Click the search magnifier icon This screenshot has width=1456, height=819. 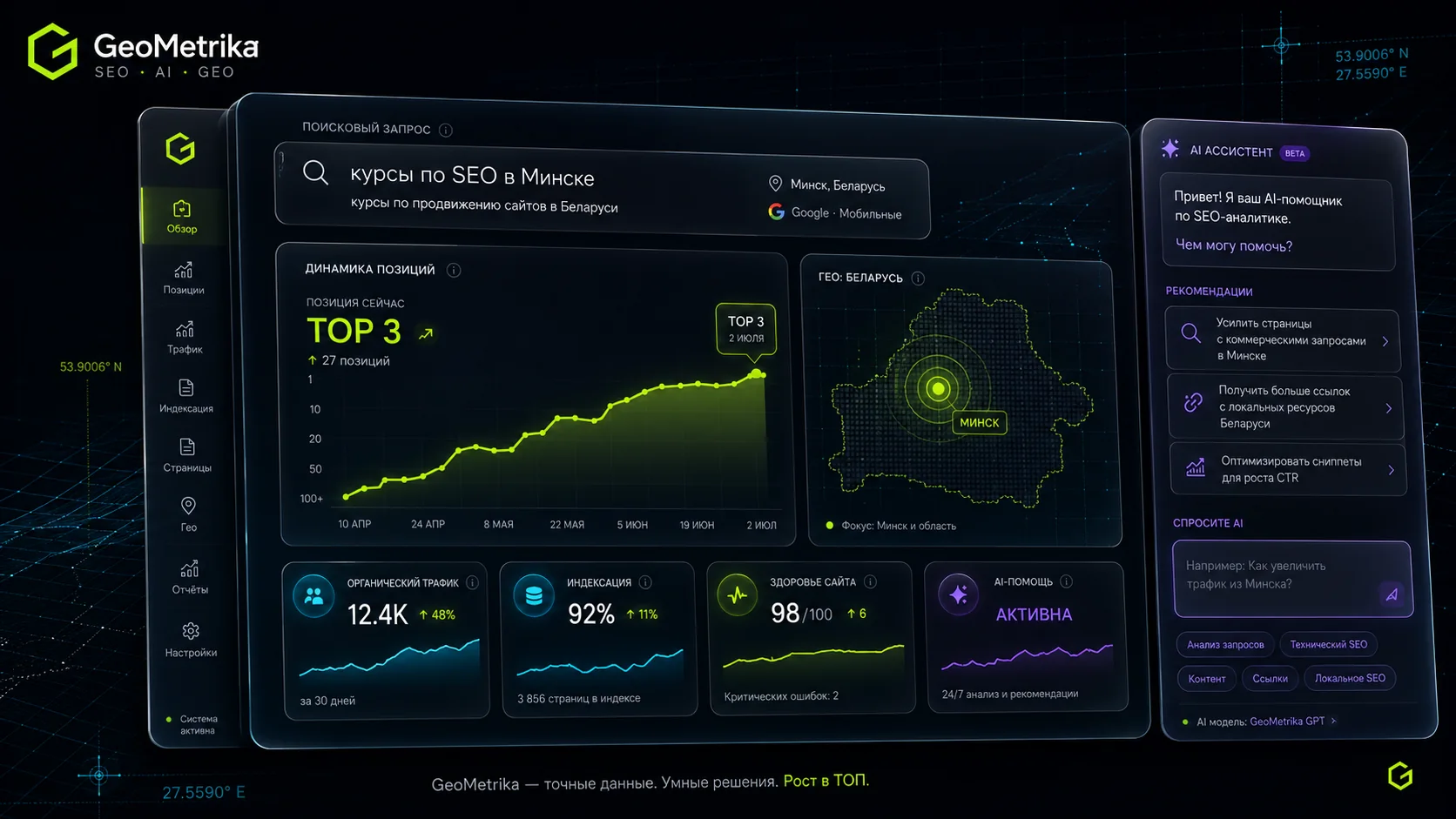315,172
